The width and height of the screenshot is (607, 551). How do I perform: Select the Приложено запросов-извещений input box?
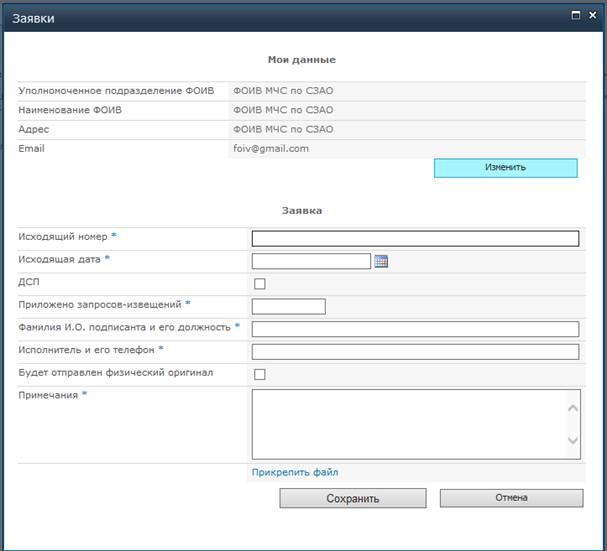288,306
